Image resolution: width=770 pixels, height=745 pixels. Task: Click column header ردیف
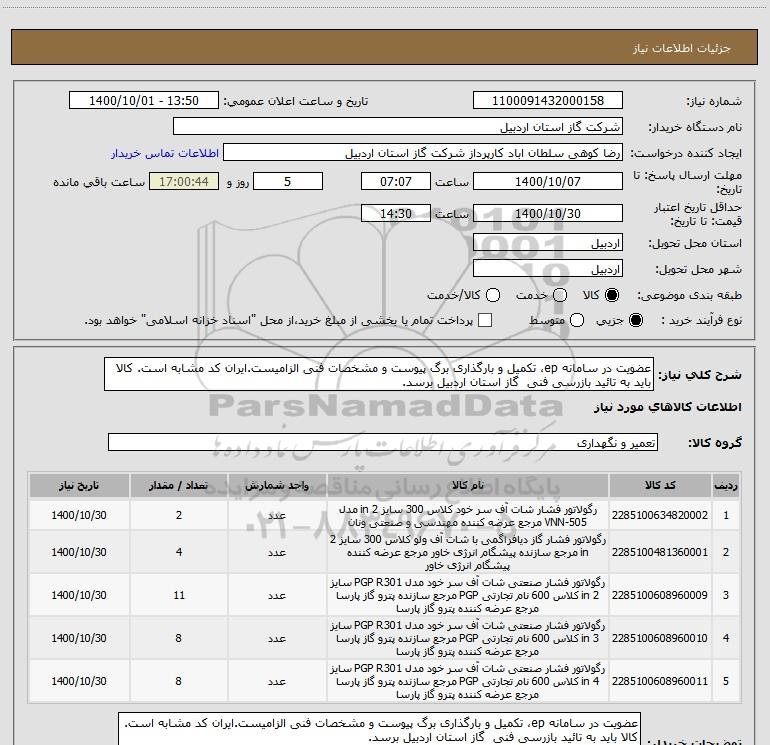click(726, 486)
